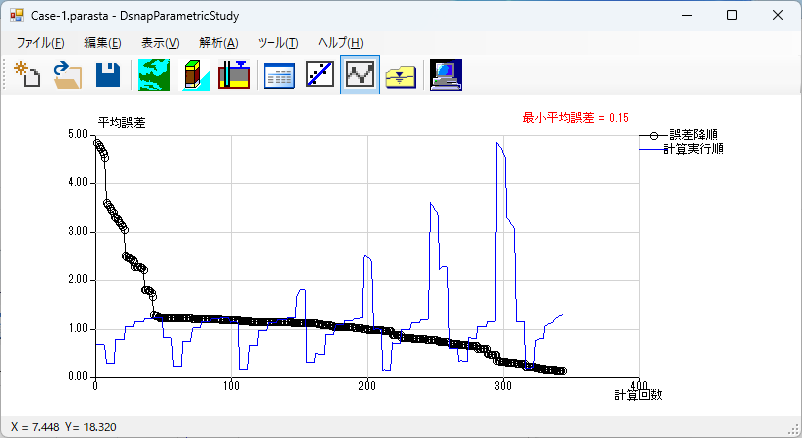
Task: Close the DsnapParametricStudy window
Action: point(778,15)
